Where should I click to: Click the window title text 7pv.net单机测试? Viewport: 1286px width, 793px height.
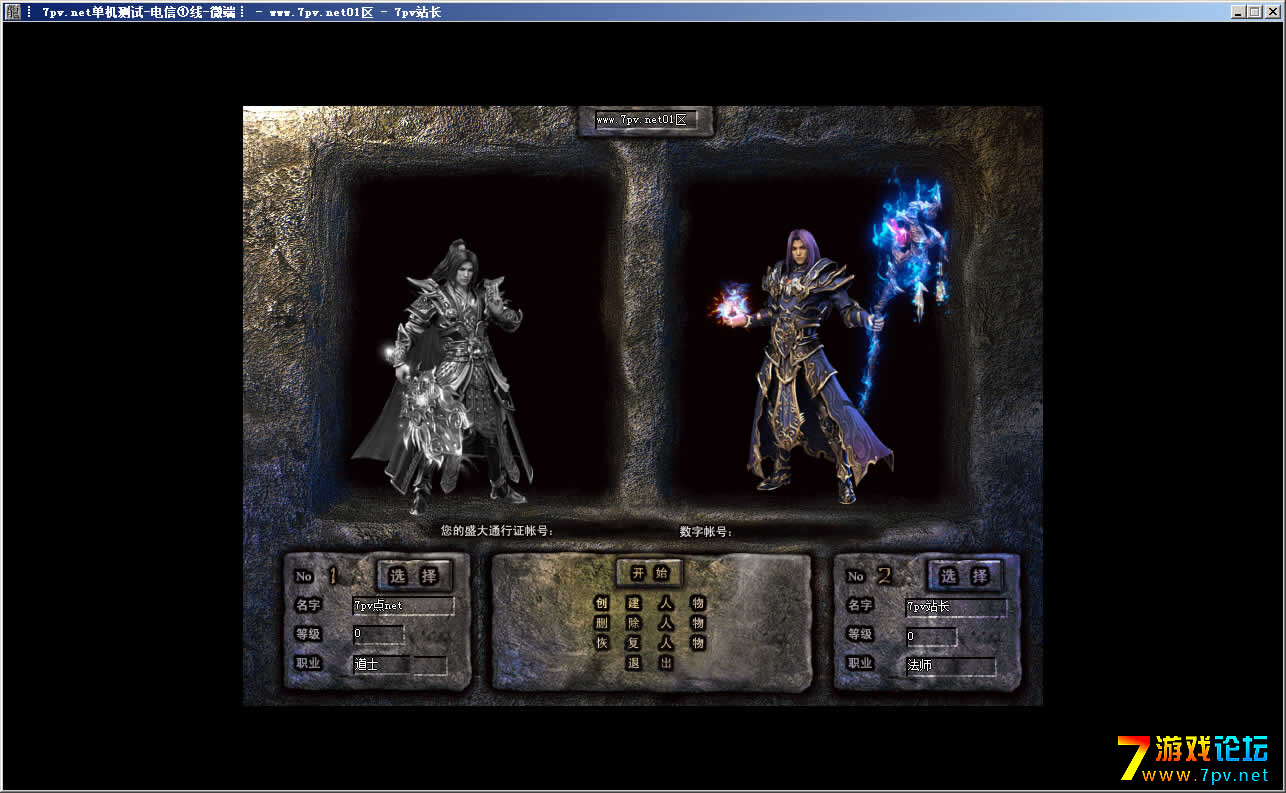[x=92, y=12]
